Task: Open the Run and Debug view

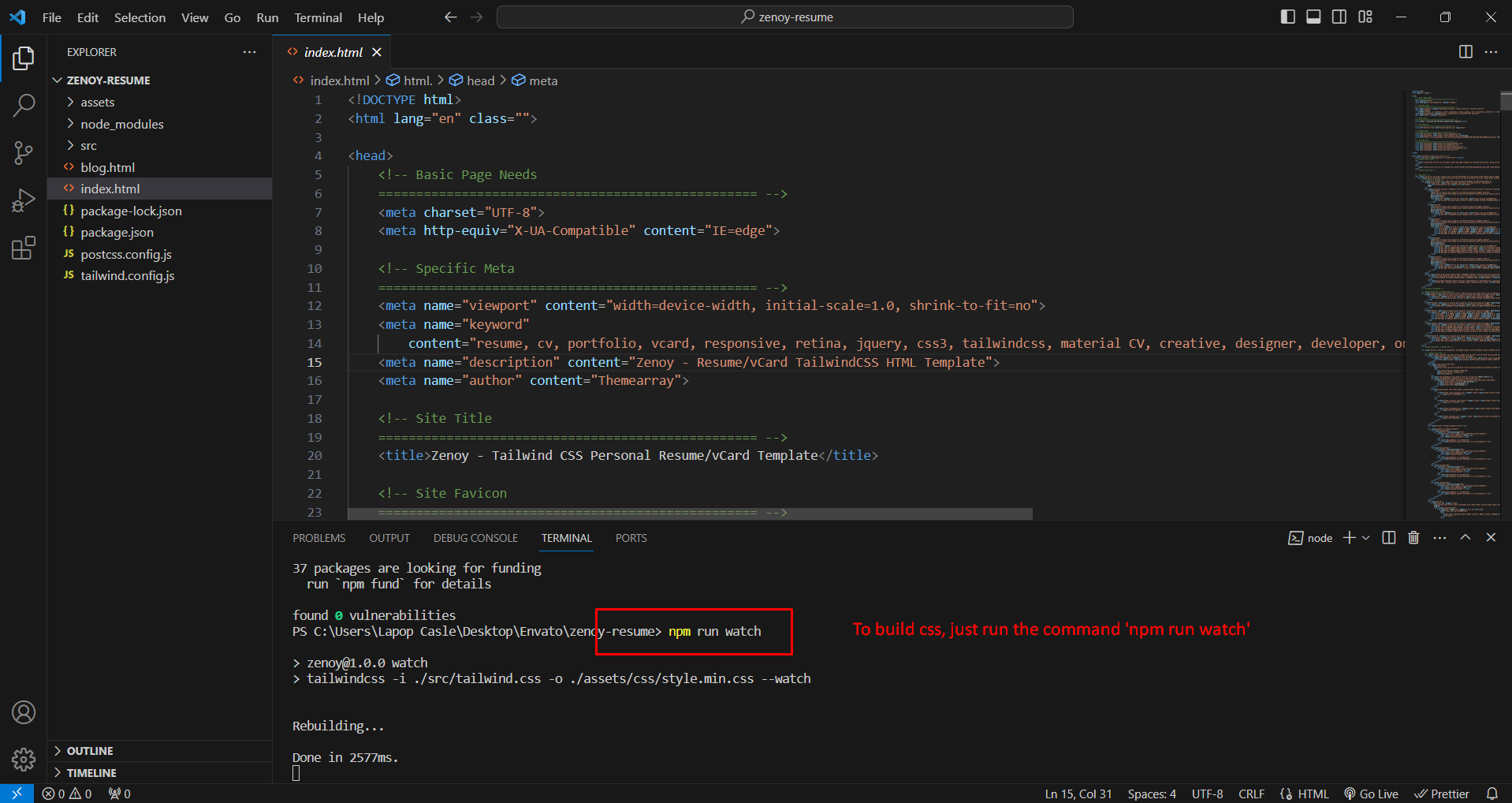Action: click(x=24, y=200)
